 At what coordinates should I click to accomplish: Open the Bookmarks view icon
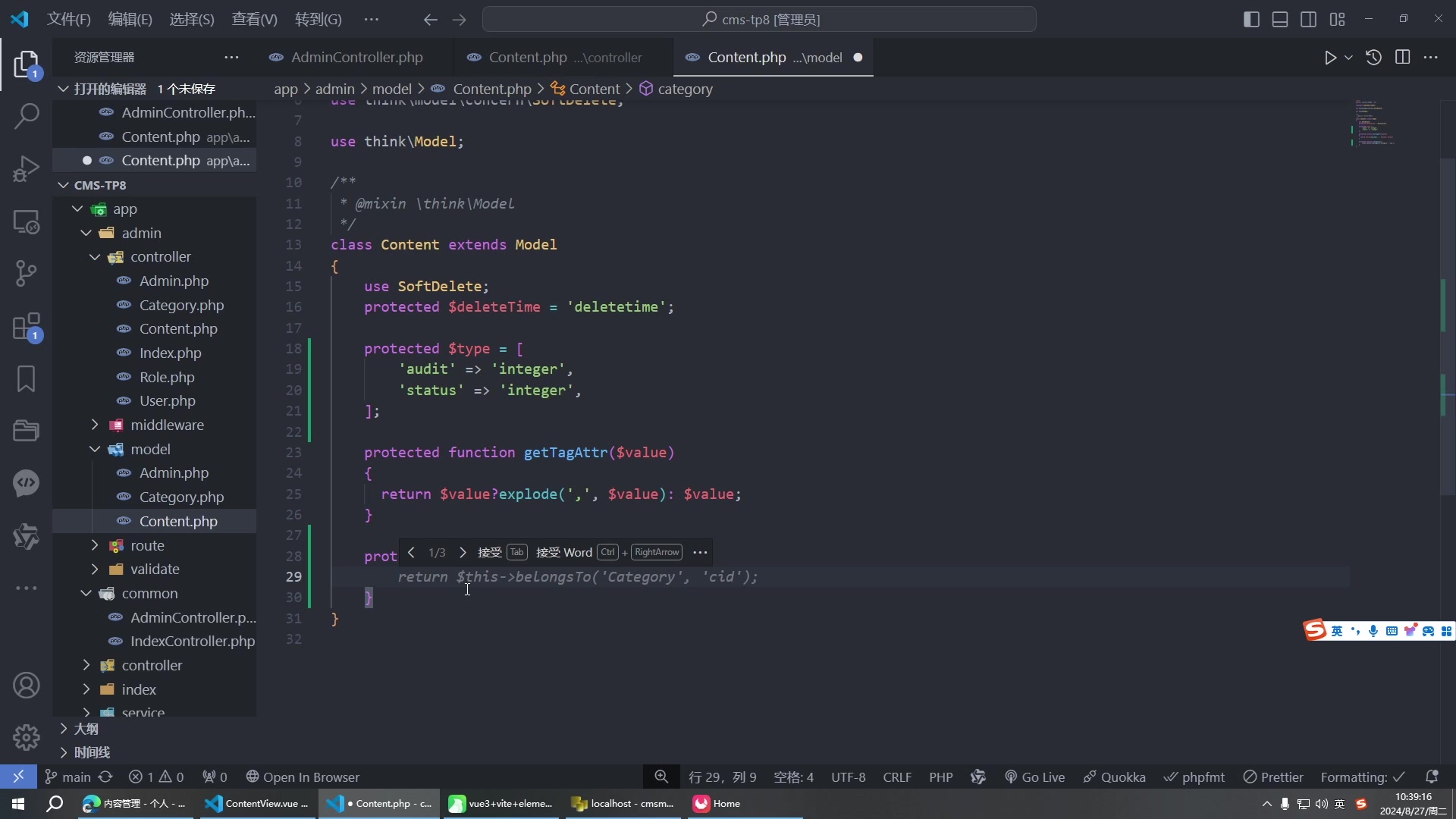point(27,378)
